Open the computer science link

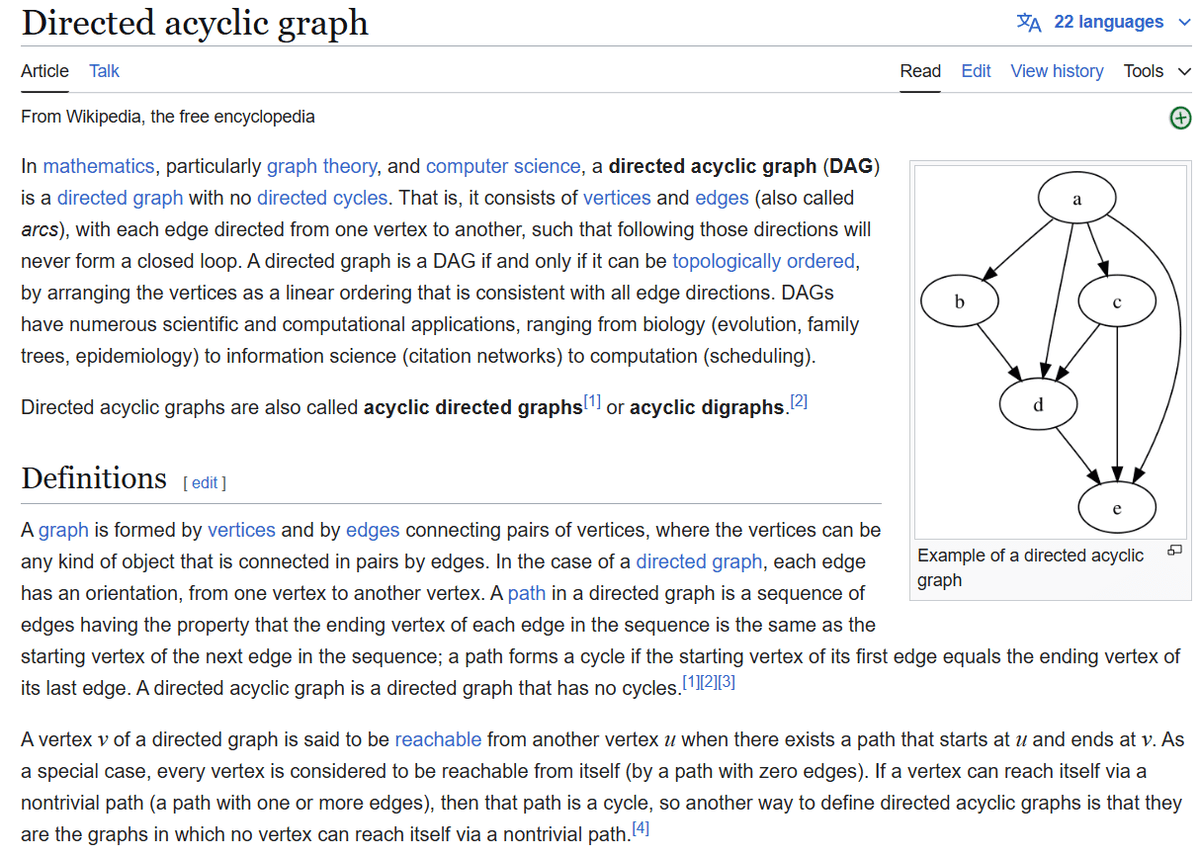503,166
